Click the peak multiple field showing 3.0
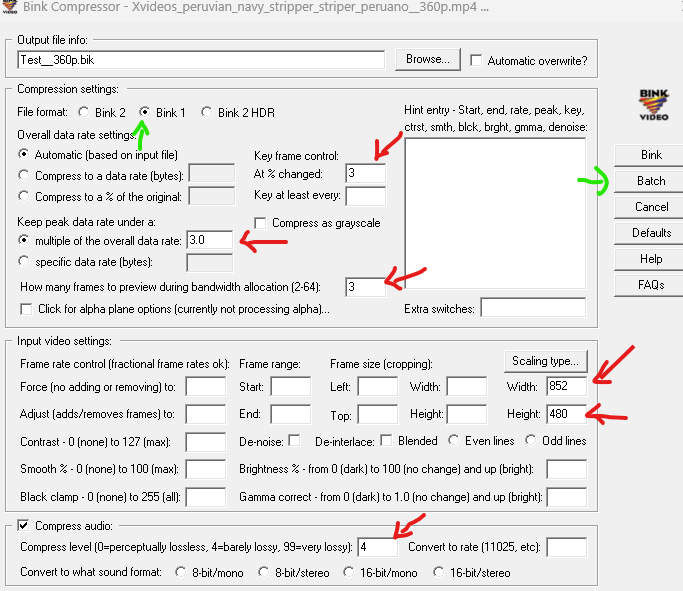Image resolution: width=683 pixels, height=591 pixels. [x=210, y=240]
